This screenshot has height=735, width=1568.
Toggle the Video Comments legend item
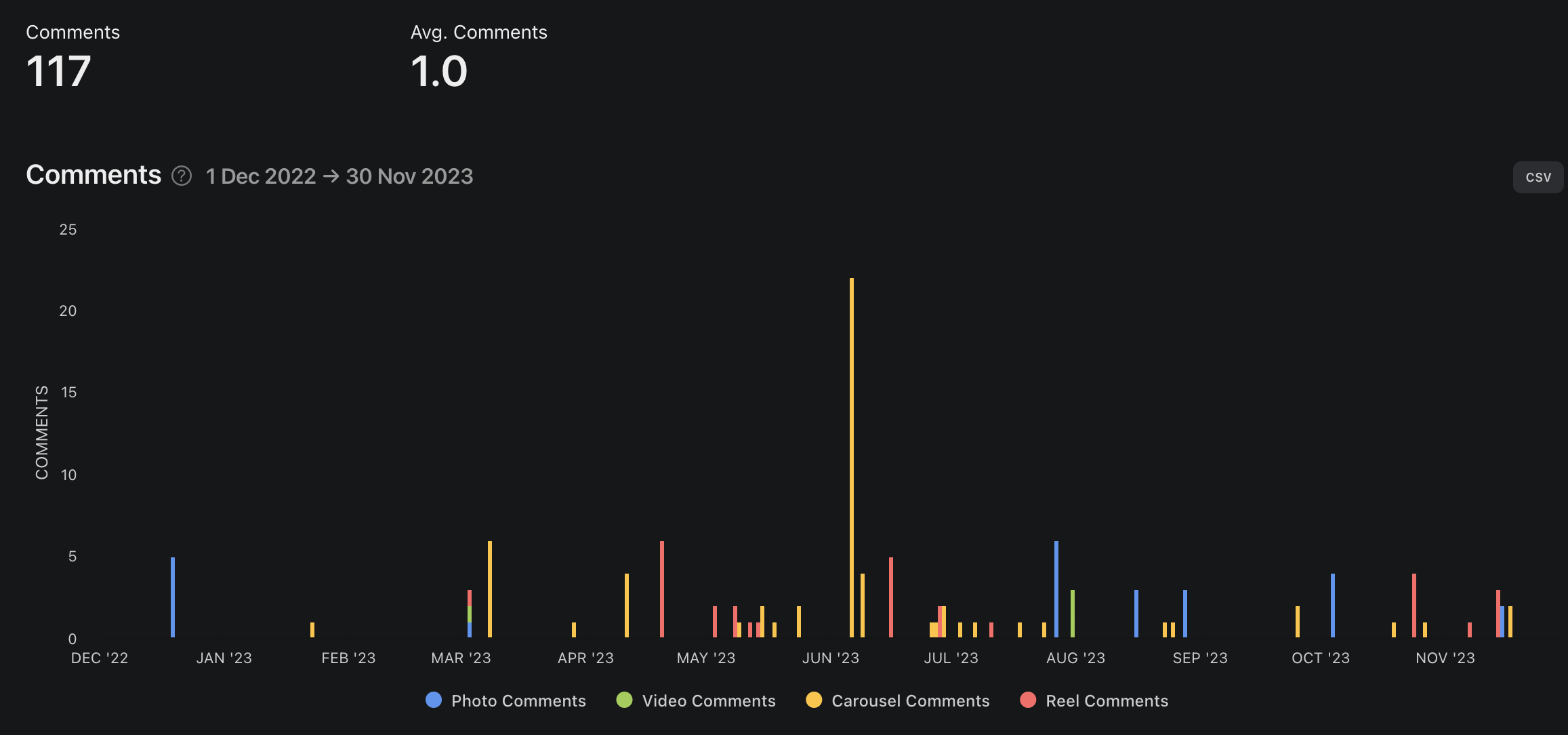(x=708, y=700)
